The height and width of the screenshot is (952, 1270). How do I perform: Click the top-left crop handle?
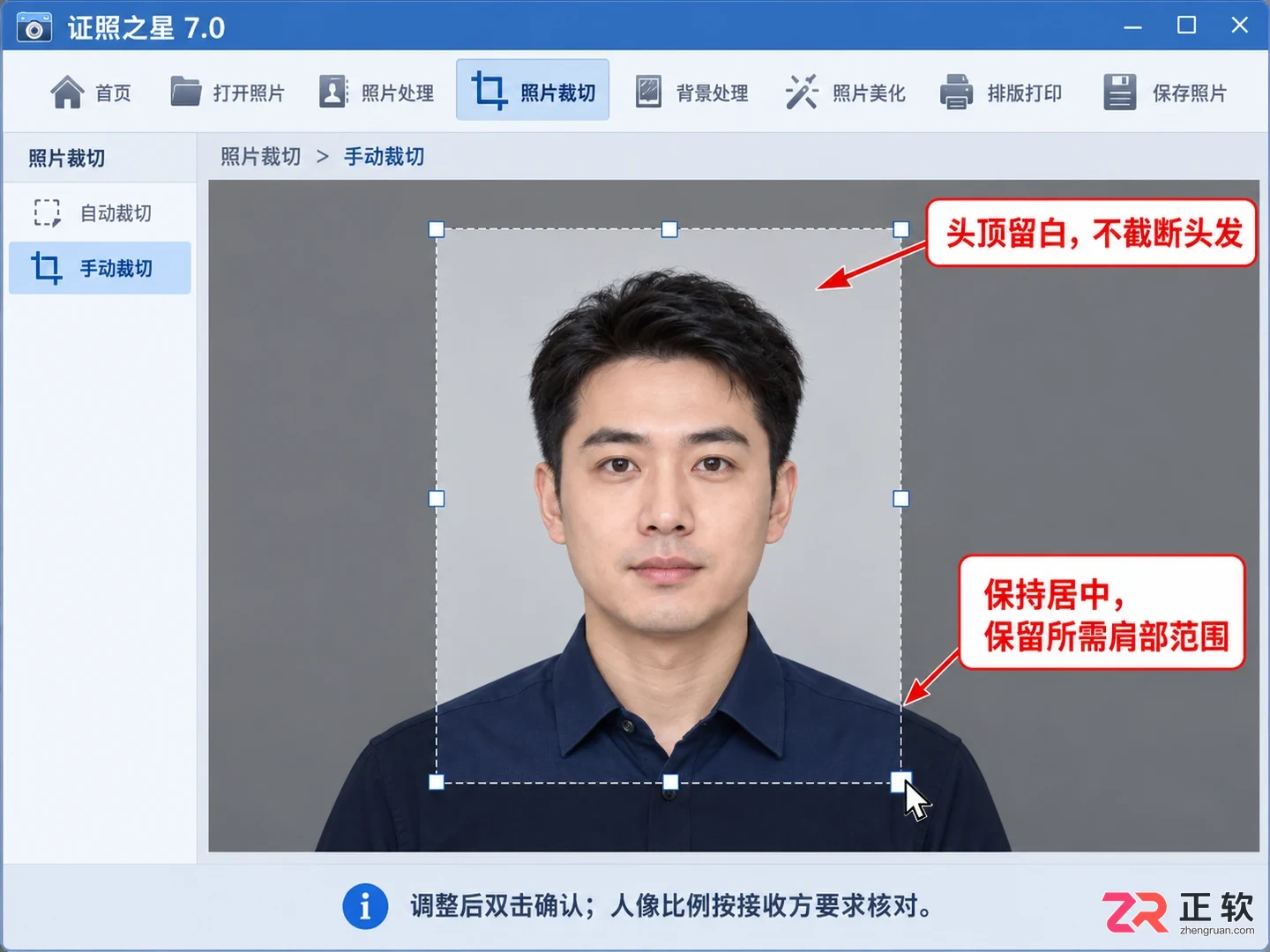click(437, 230)
